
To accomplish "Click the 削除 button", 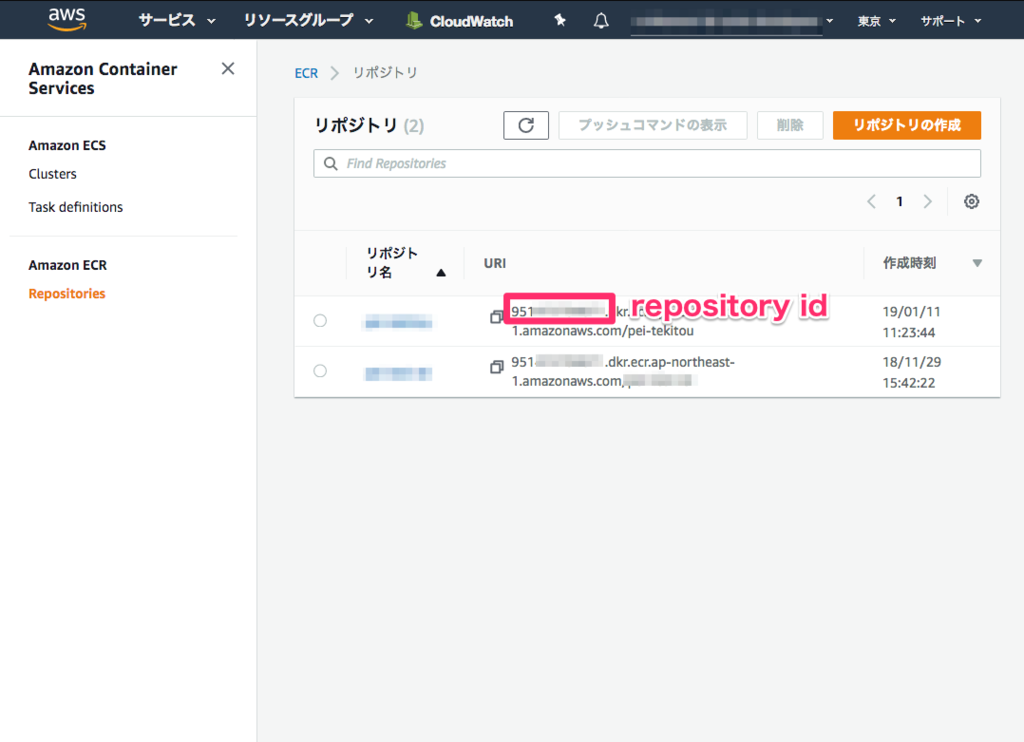I will click(x=790, y=125).
